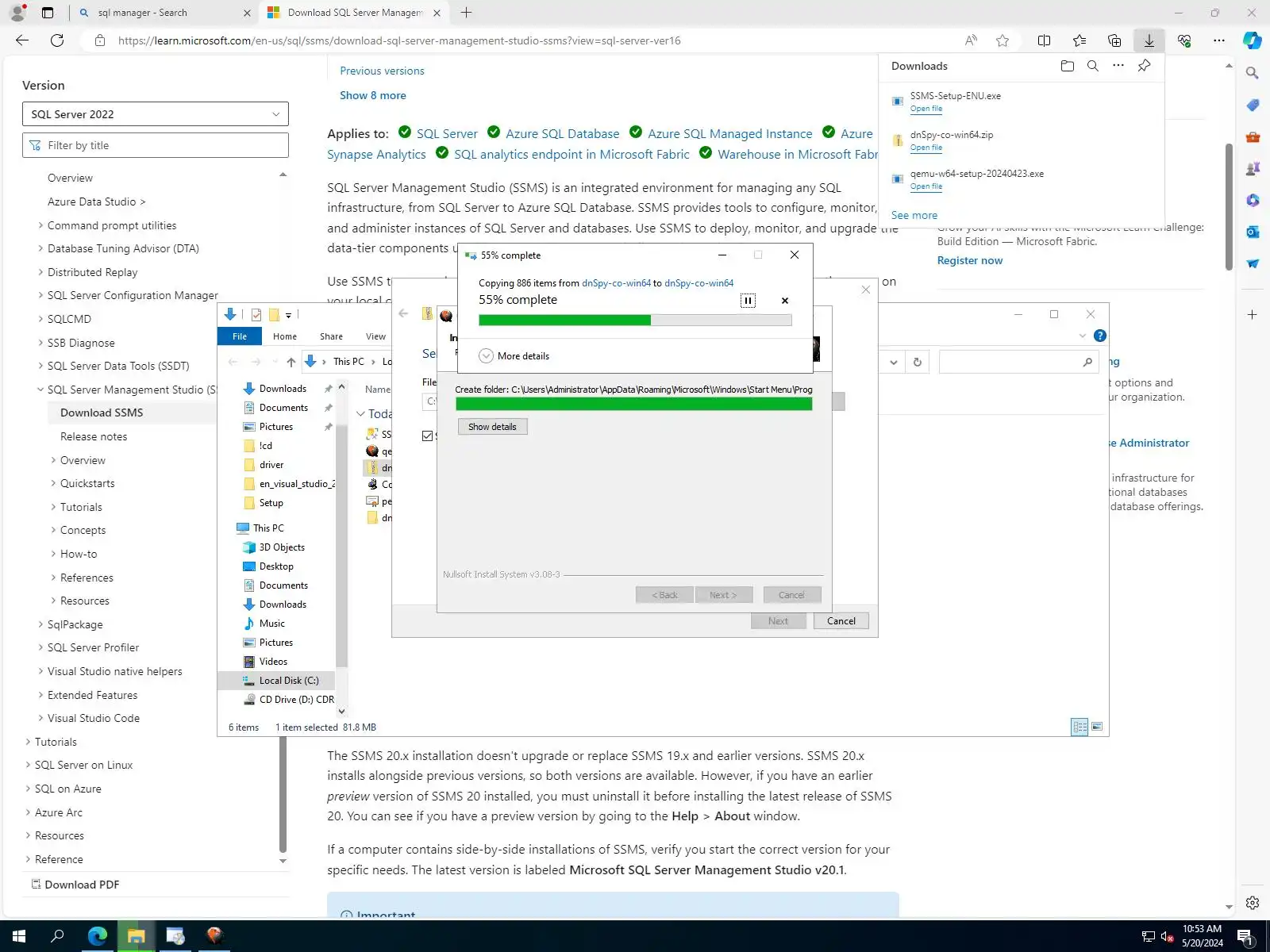This screenshot has height=952, width=1270.
Task: Open the Explorer Share ribbon tab
Action: point(331,336)
